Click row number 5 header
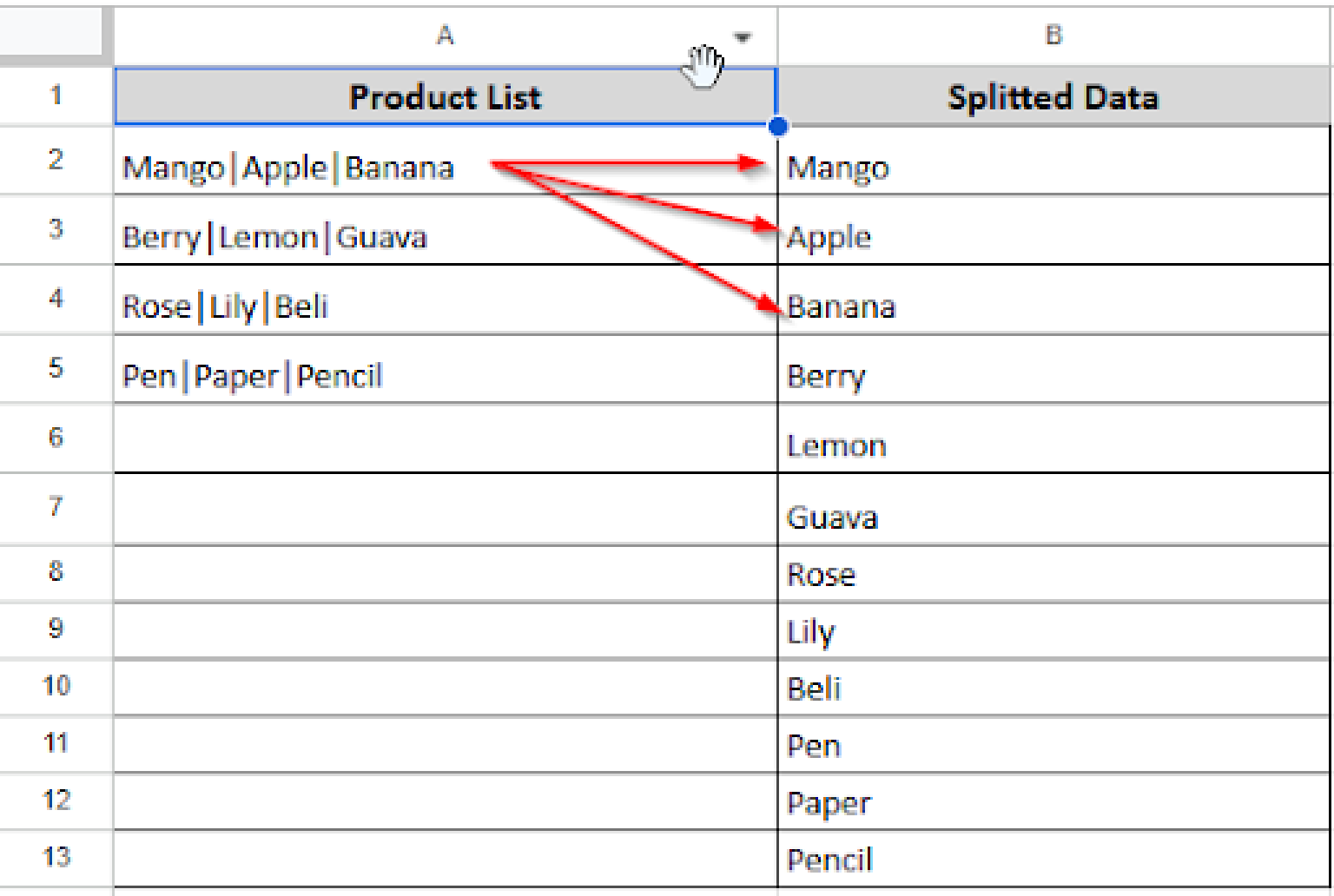This screenshot has height=896, width=1334. 55,369
